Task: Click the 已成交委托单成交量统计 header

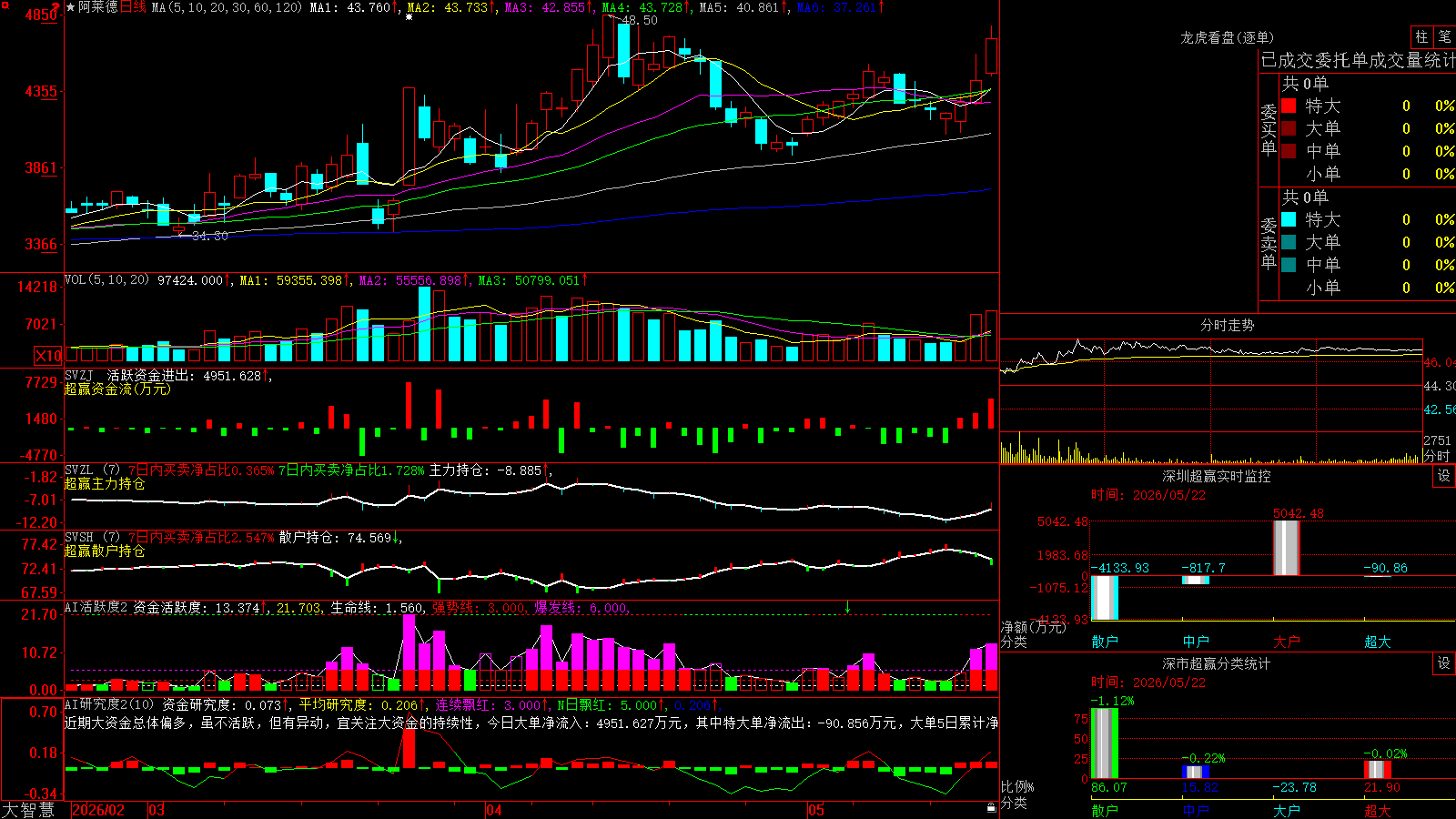Action: 1358,60
